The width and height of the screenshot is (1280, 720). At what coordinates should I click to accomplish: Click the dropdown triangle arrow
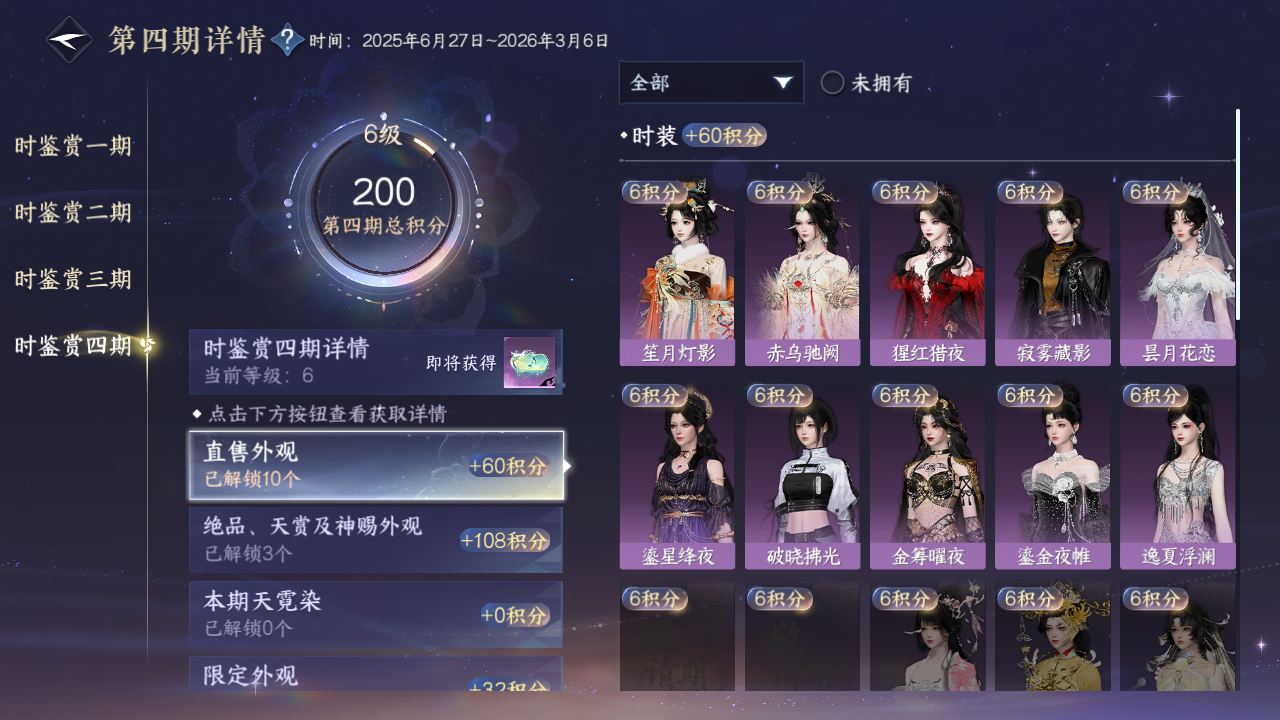(x=783, y=83)
